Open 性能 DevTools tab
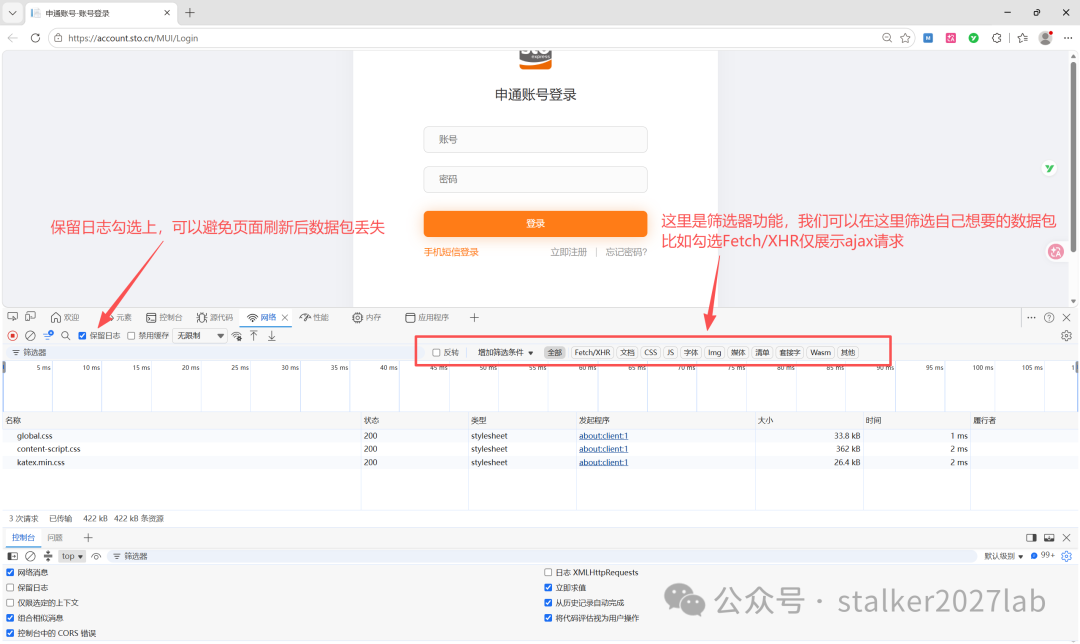This screenshot has height=644, width=1080. coord(314,318)
